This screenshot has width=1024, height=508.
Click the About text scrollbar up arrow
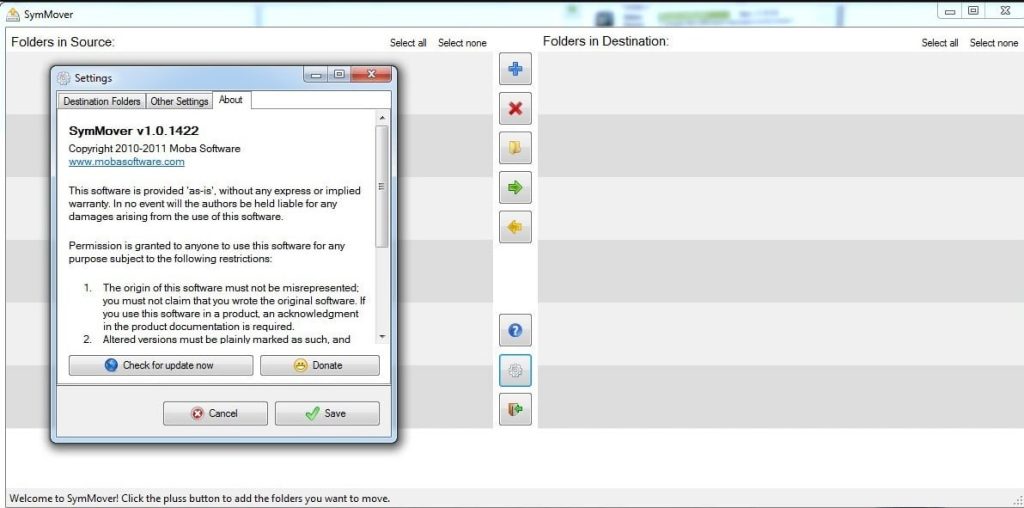(382, 118)
